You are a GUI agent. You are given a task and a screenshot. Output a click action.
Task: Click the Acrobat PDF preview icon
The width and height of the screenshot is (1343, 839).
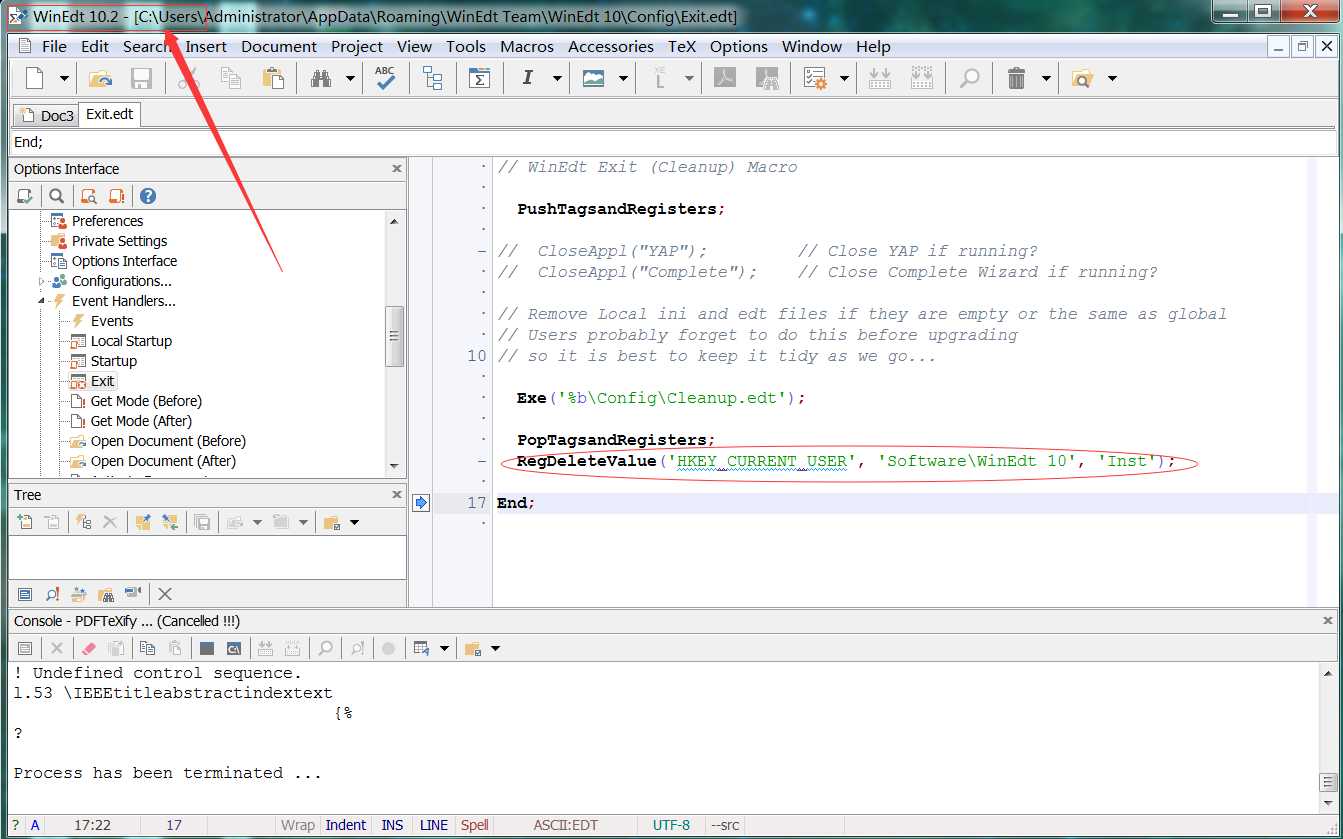click(724, 78)
